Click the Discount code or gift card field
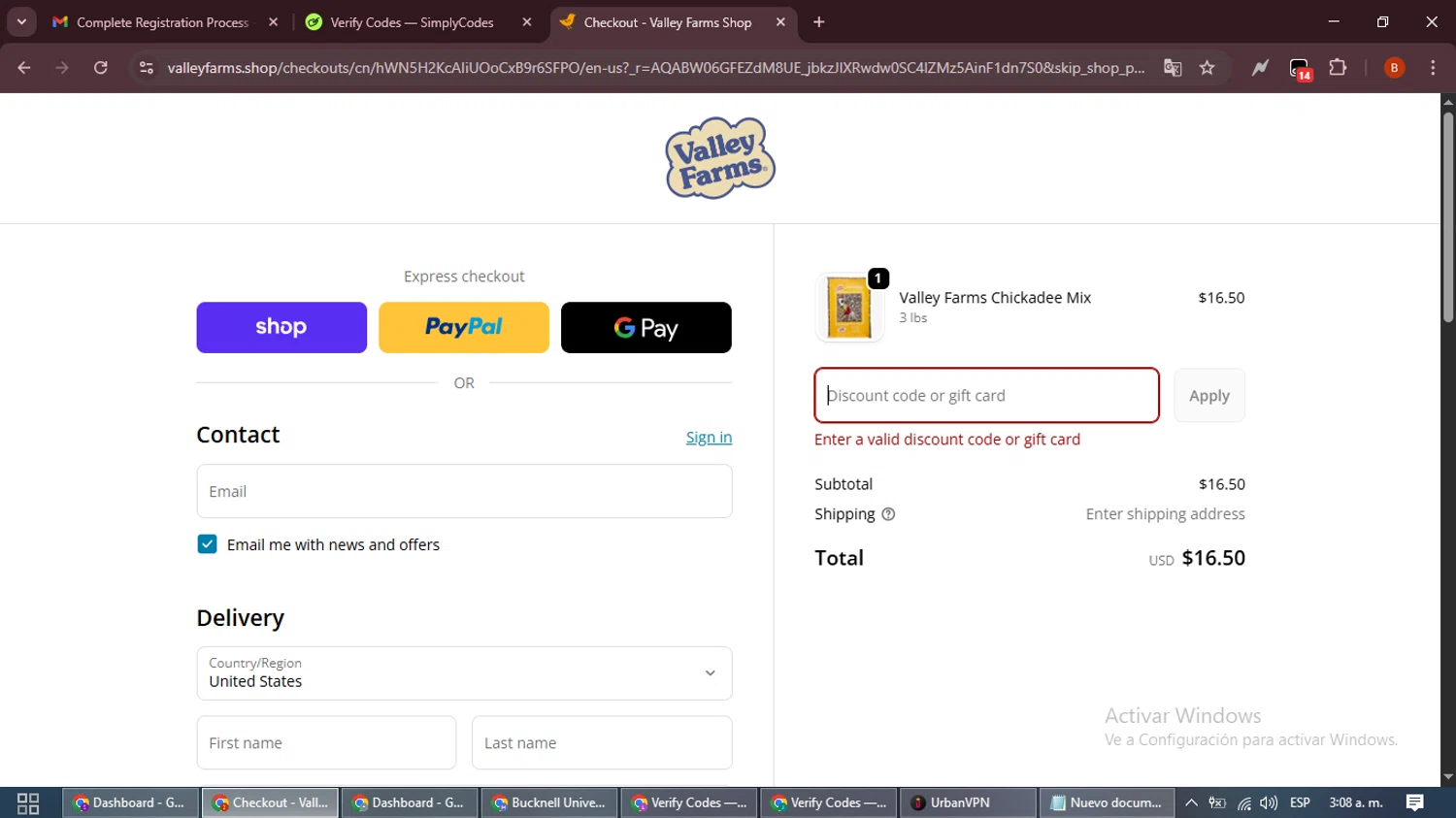 point(986,395)
